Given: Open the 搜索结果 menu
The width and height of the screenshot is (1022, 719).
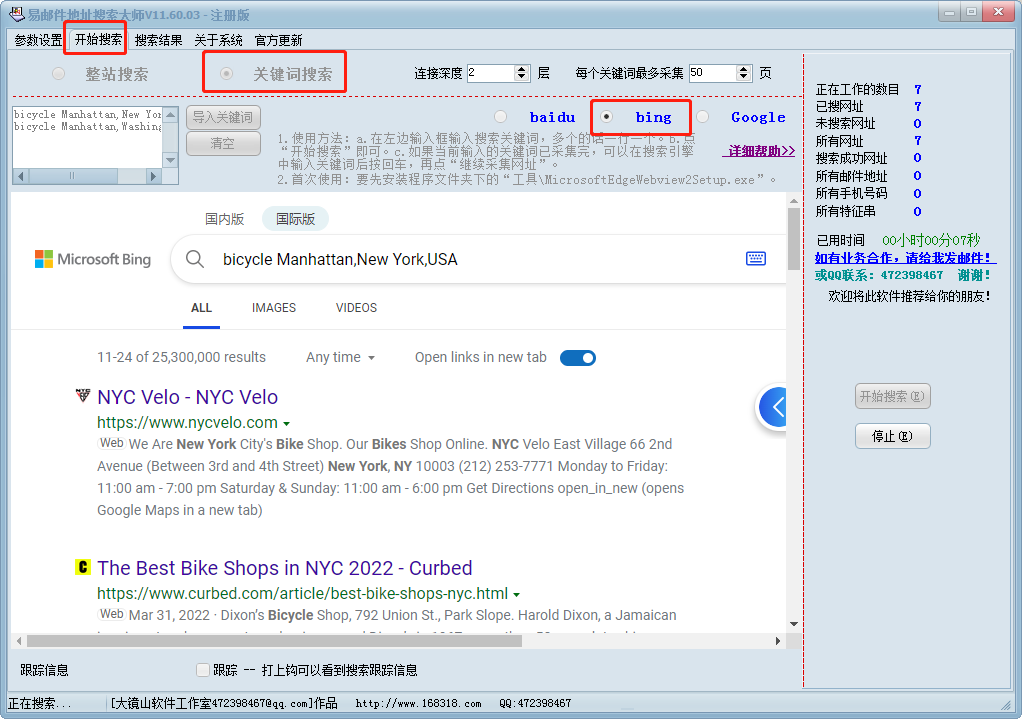Looking at the screenshot, I should point(158,40).
